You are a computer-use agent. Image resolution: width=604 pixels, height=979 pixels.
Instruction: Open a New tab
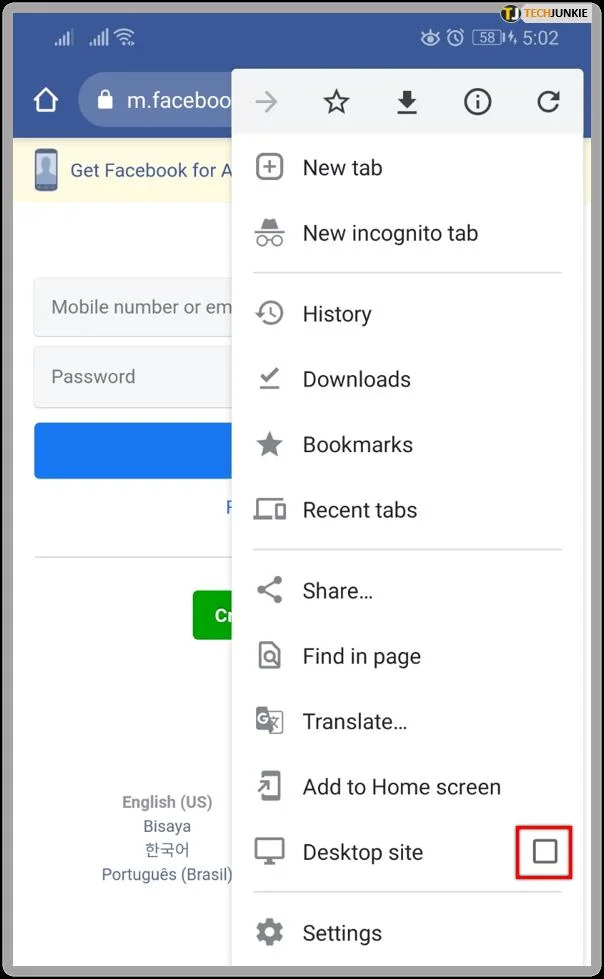342,168
